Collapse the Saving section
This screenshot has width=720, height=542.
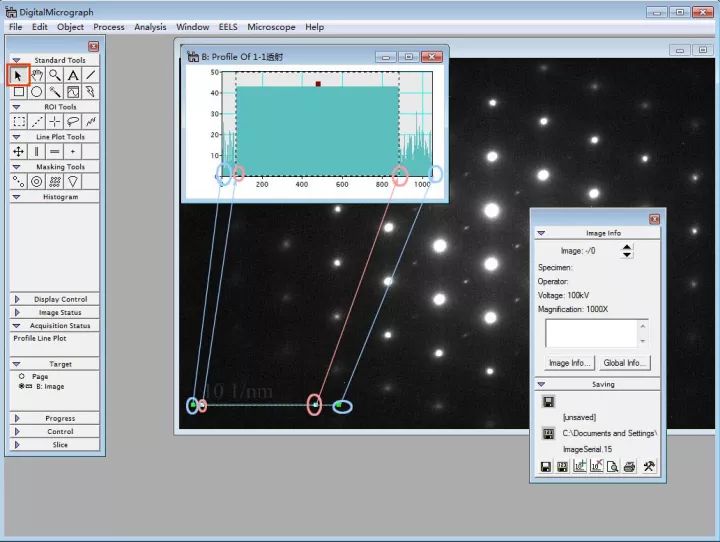click(541, 384)
